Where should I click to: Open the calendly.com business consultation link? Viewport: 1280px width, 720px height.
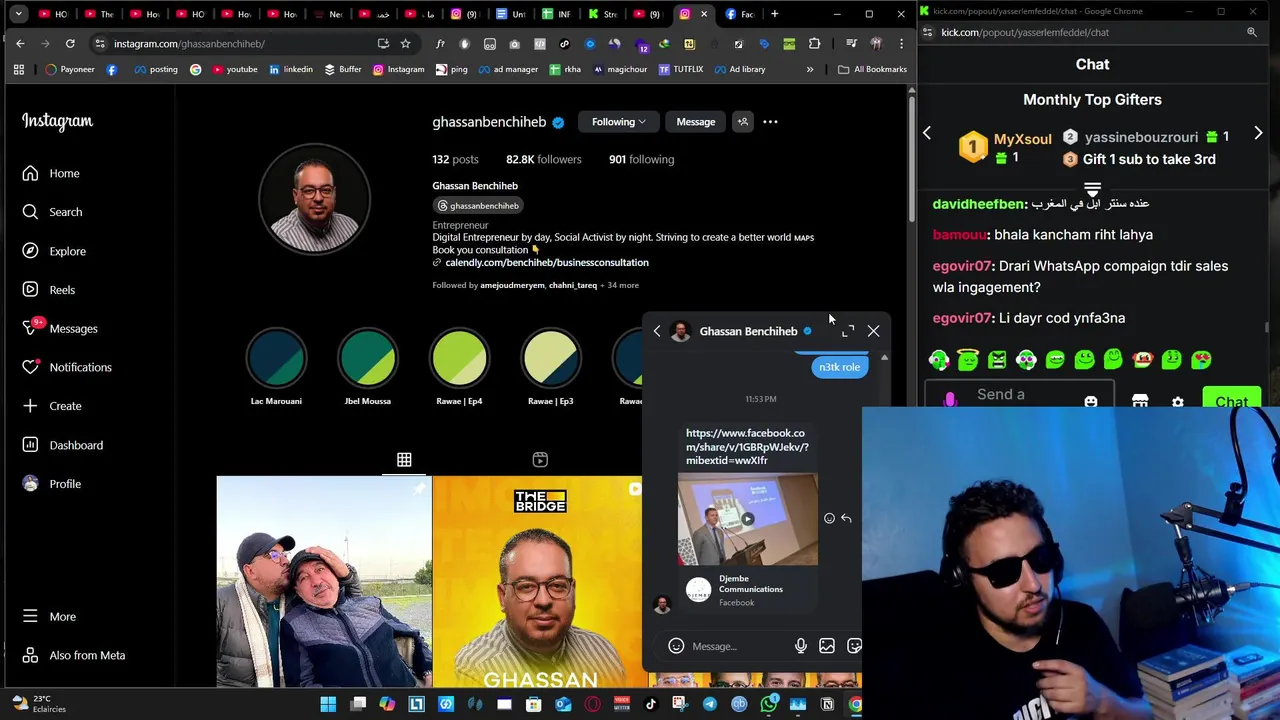(x=546, y=262)
